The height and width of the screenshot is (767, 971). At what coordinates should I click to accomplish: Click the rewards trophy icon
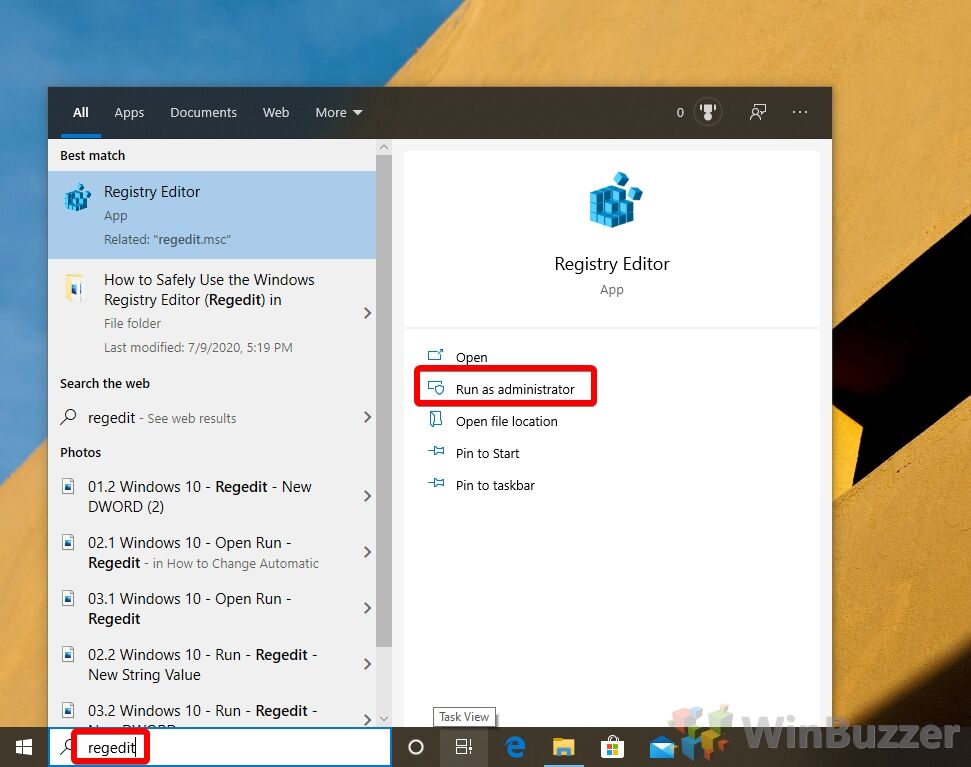707,112
